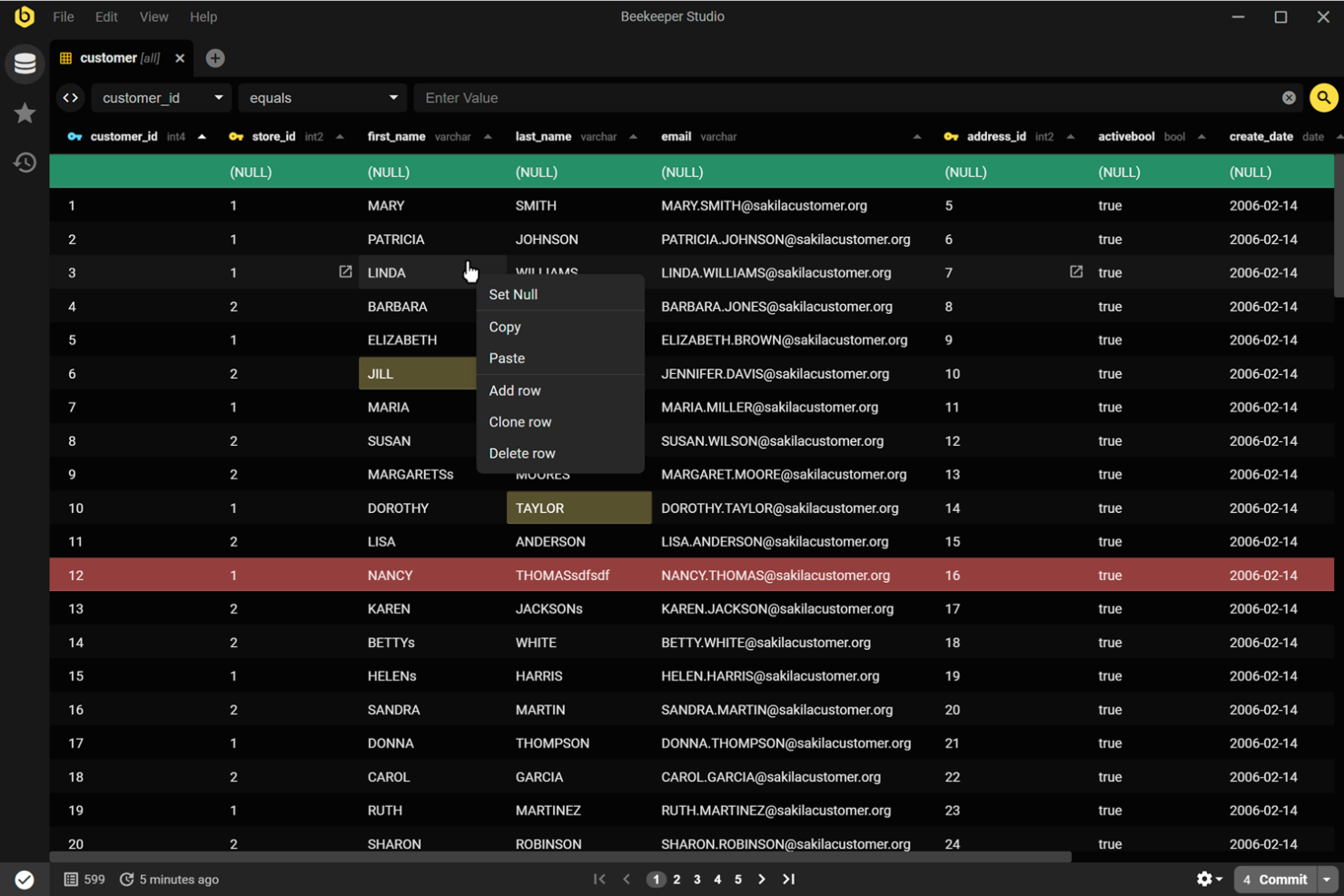
Task: Run the filter with the magnifier icon
Action: coord(1323,97)
